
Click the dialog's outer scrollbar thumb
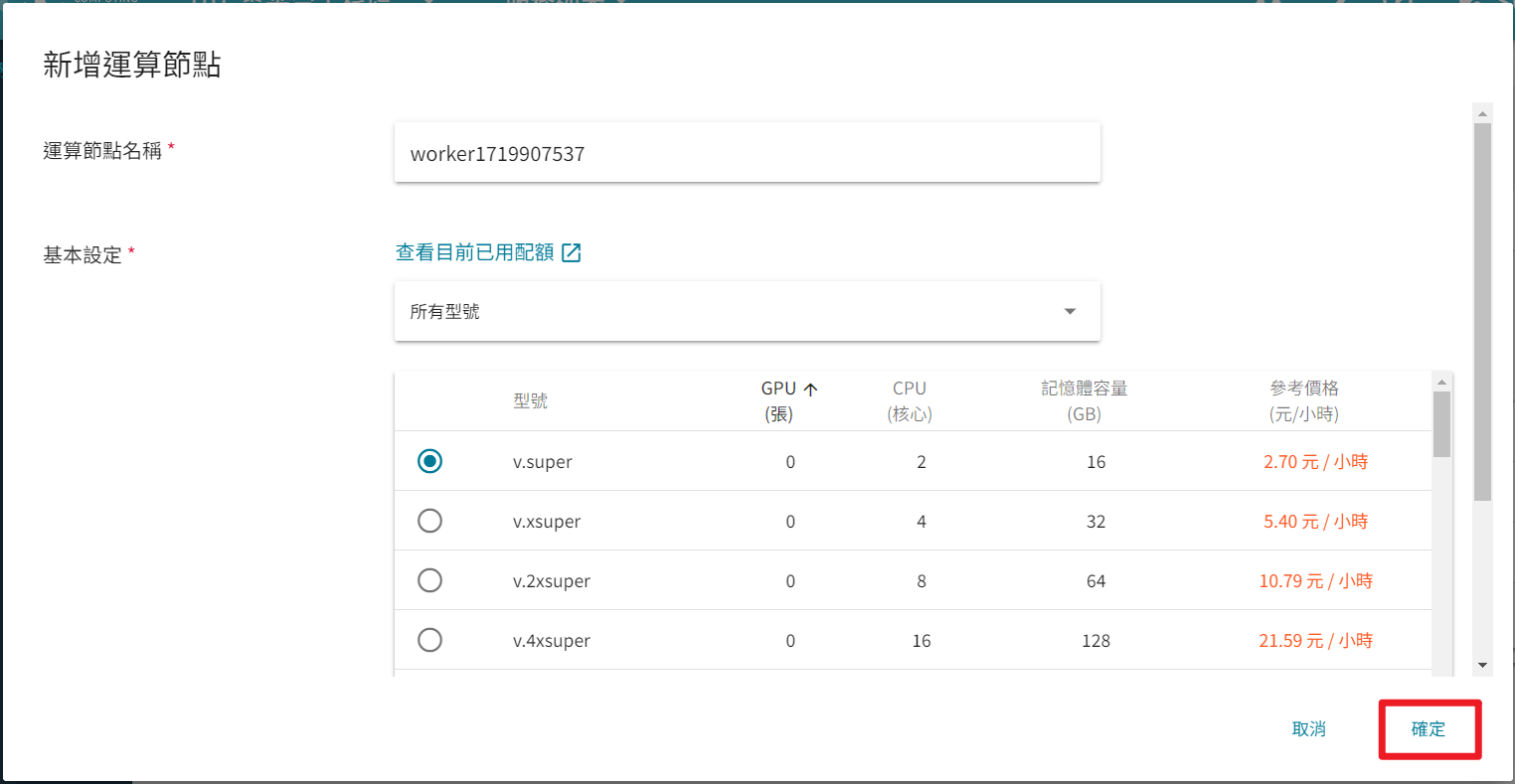[1483, 312]
